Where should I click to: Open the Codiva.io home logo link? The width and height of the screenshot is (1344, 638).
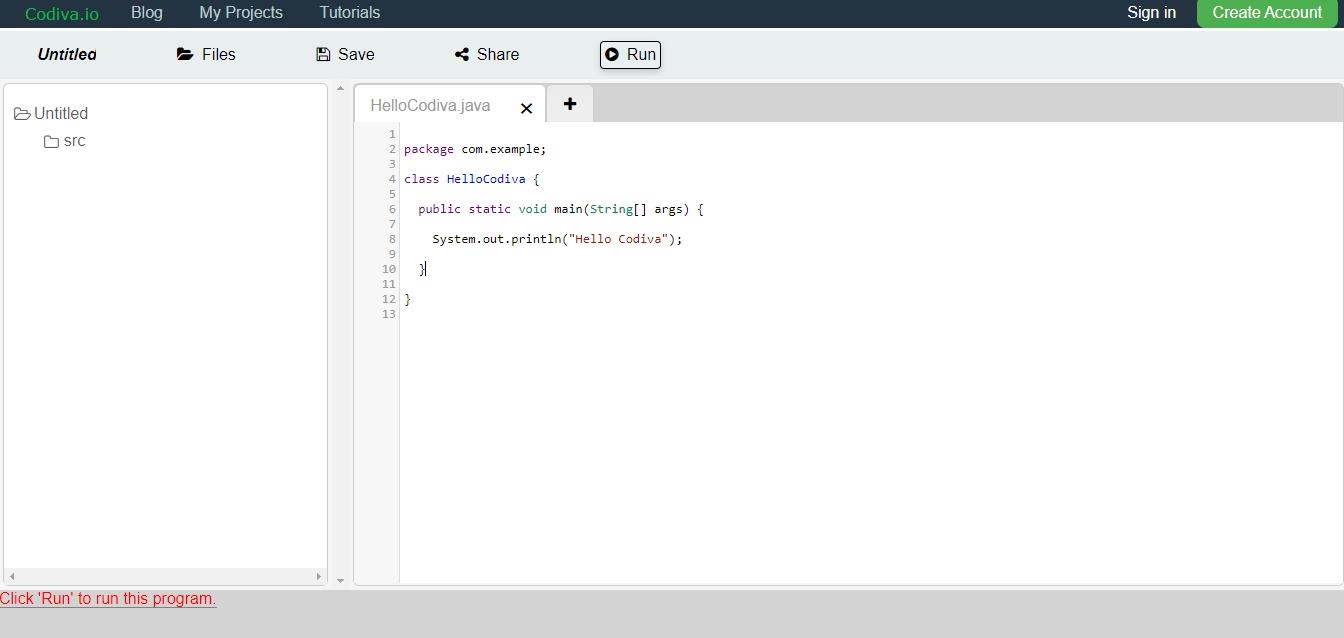62,13
